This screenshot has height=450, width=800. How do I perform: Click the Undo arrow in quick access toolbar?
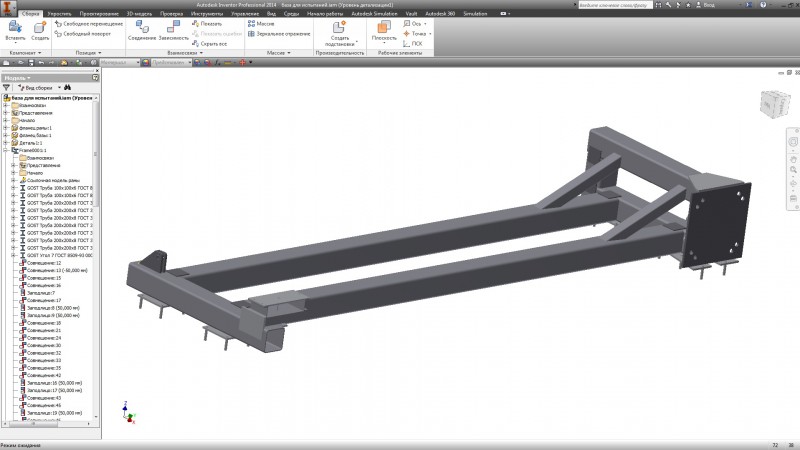[x=41, y=62]
